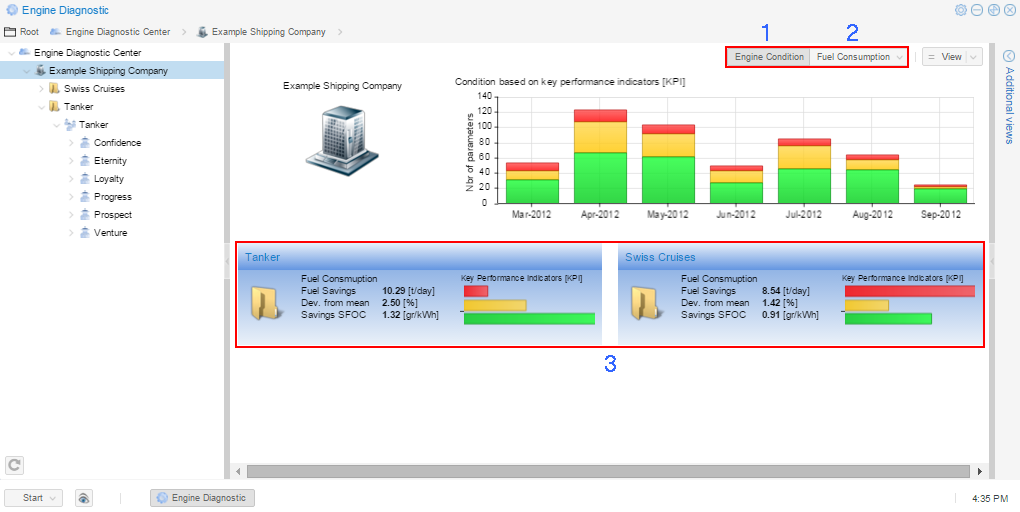
Task: Click the scrollbar left arrow
Action: point(239,471)
